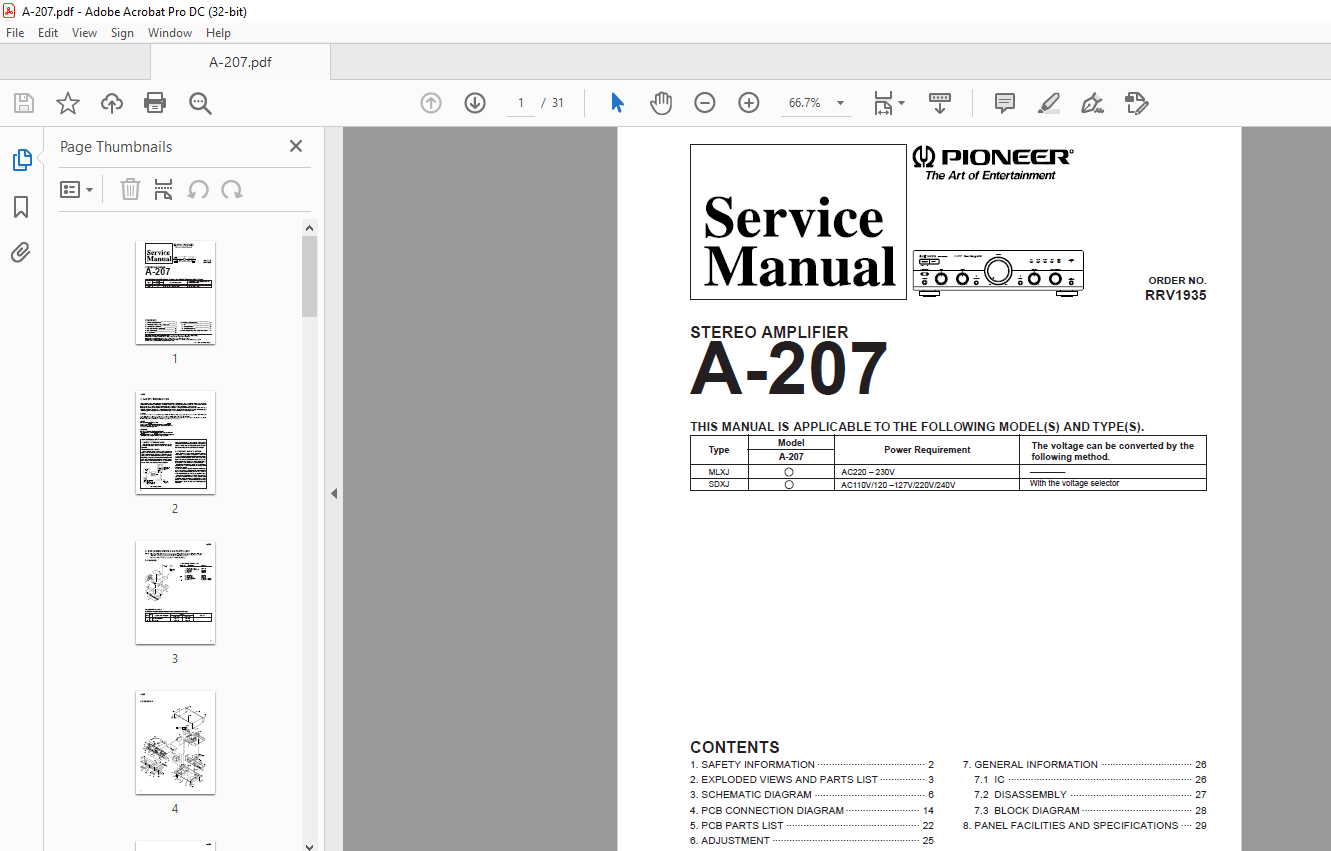The width and height of the screenshot is (1331, 851).
Task: Show Page Thumbnails panel icon
Action: pos(22,160)
